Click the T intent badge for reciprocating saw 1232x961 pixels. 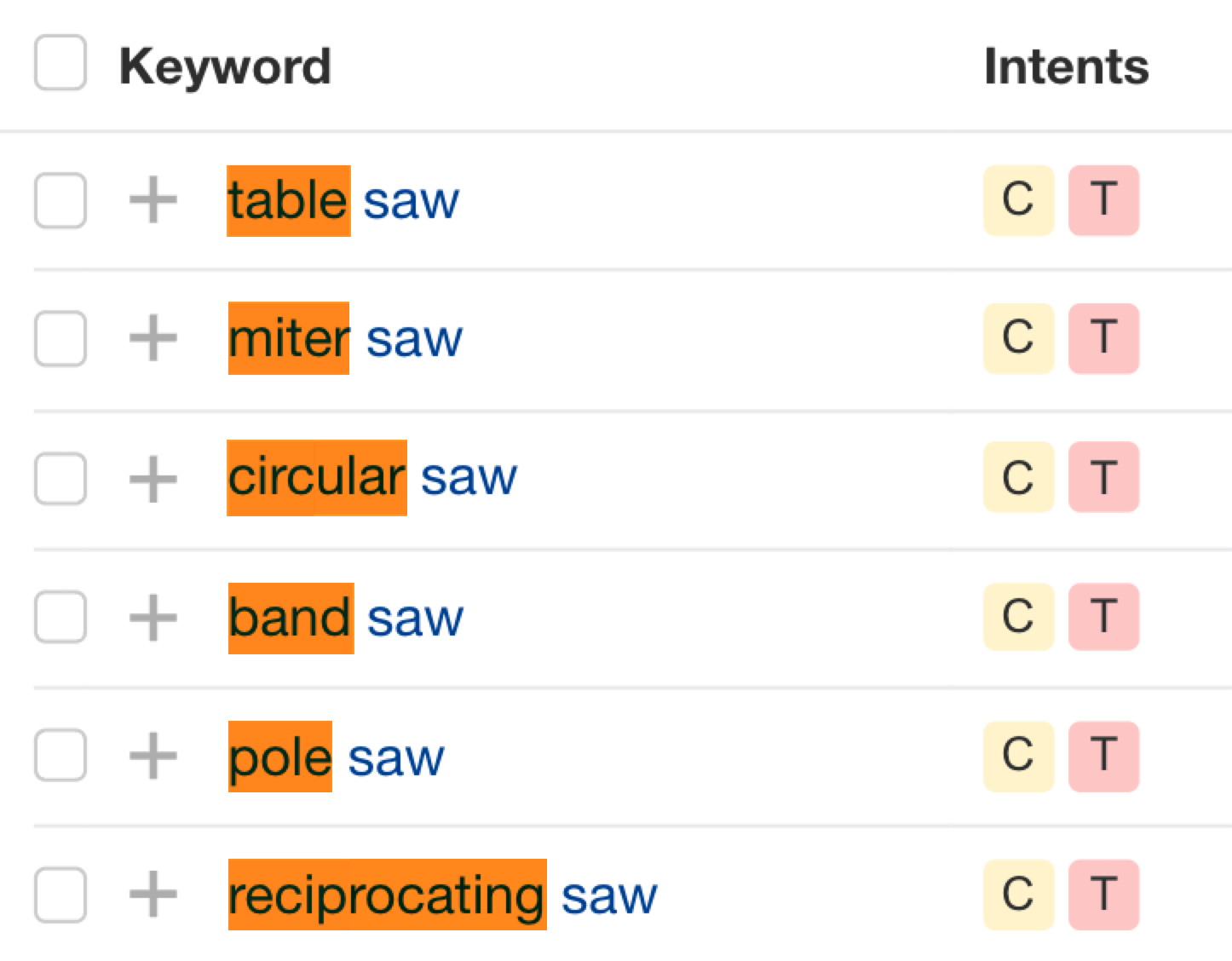1104,895
